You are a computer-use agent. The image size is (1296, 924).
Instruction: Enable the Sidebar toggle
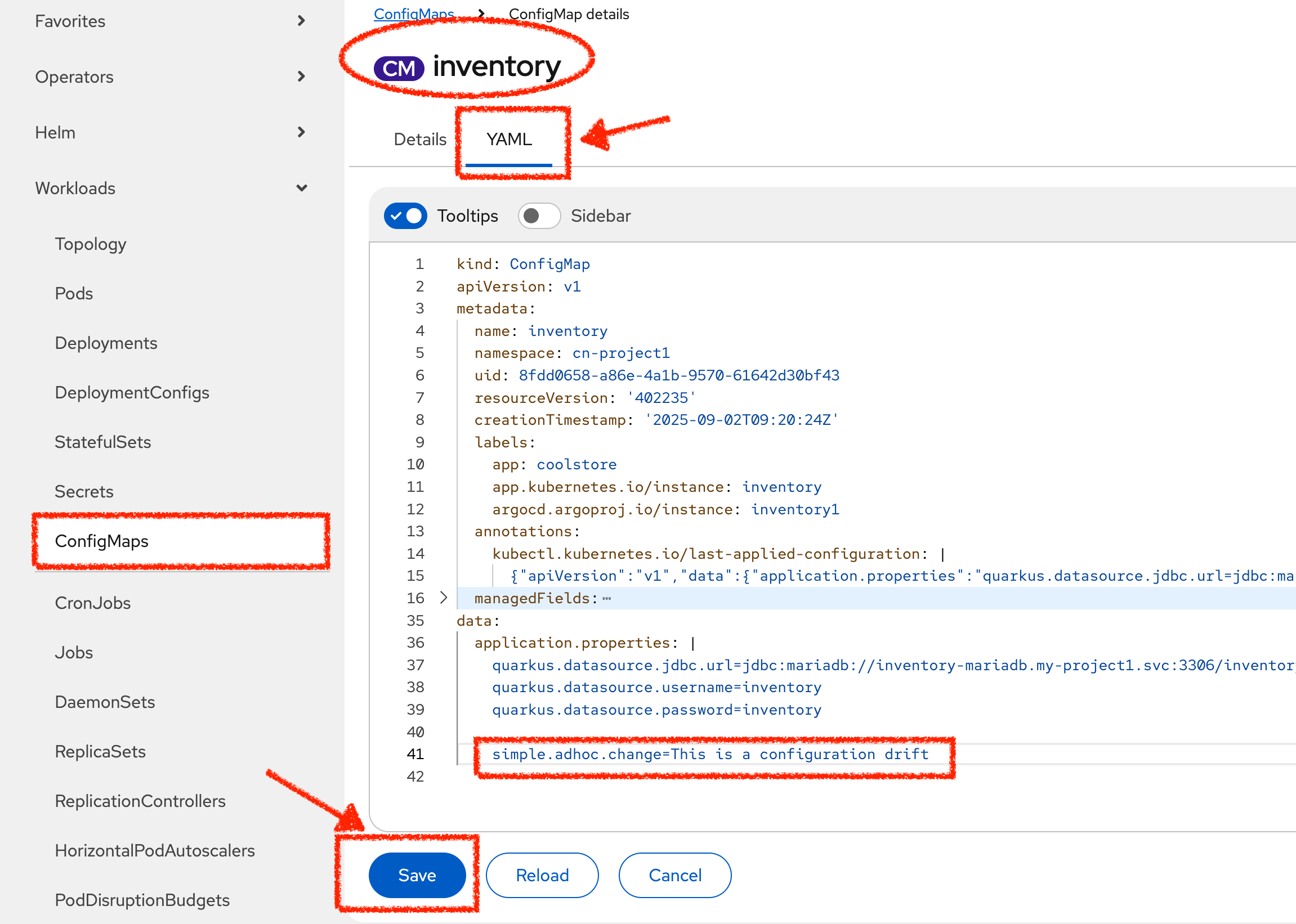[538, 216]
